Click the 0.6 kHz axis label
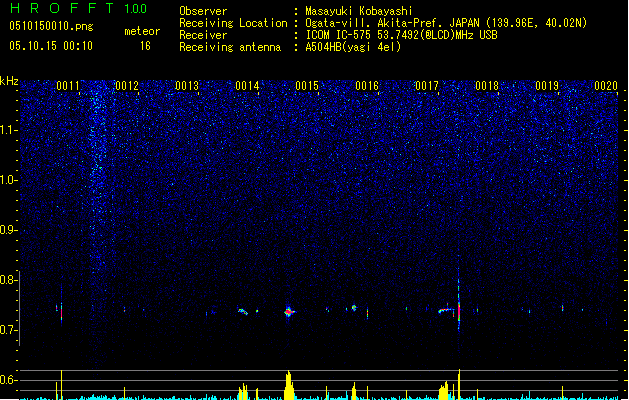Screen dimensions: 629x400 [9, 380]
